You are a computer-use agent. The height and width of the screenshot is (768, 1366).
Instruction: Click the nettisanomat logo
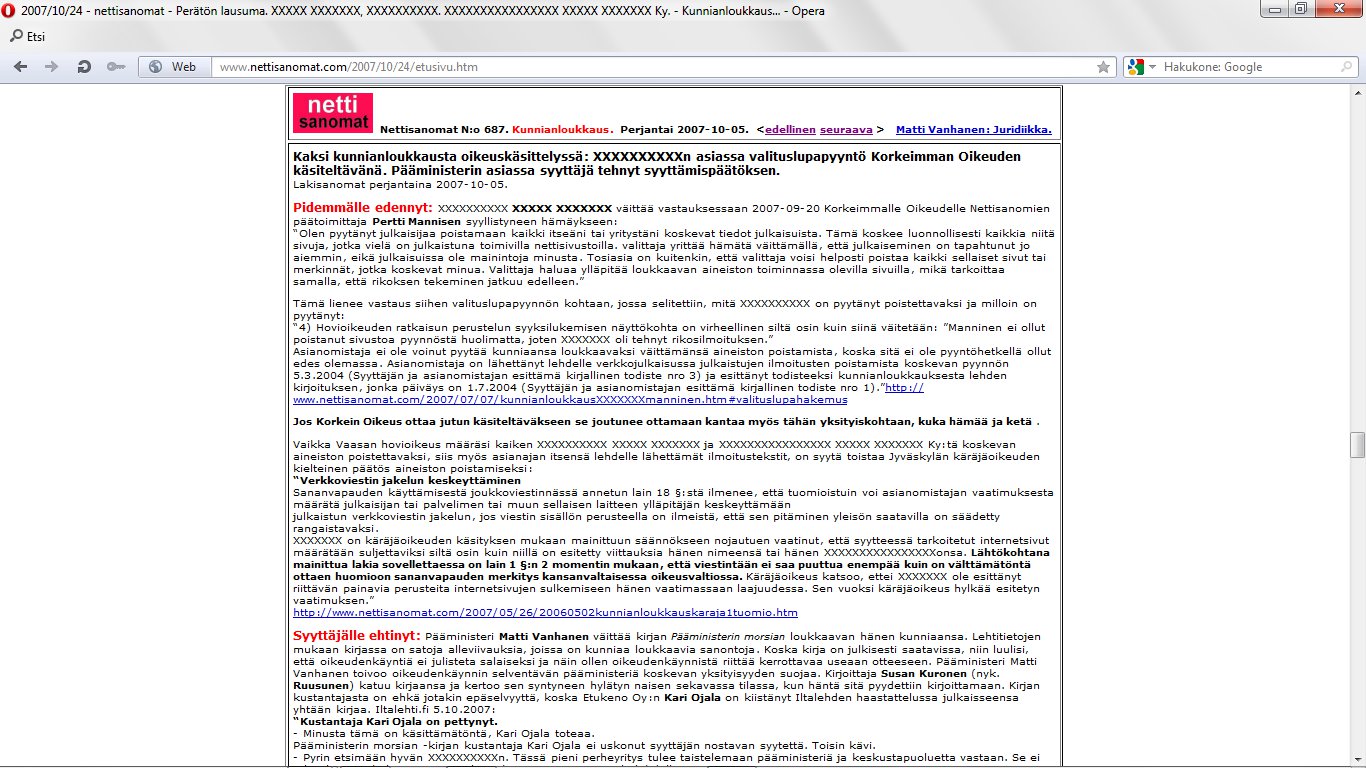[333, 112]
